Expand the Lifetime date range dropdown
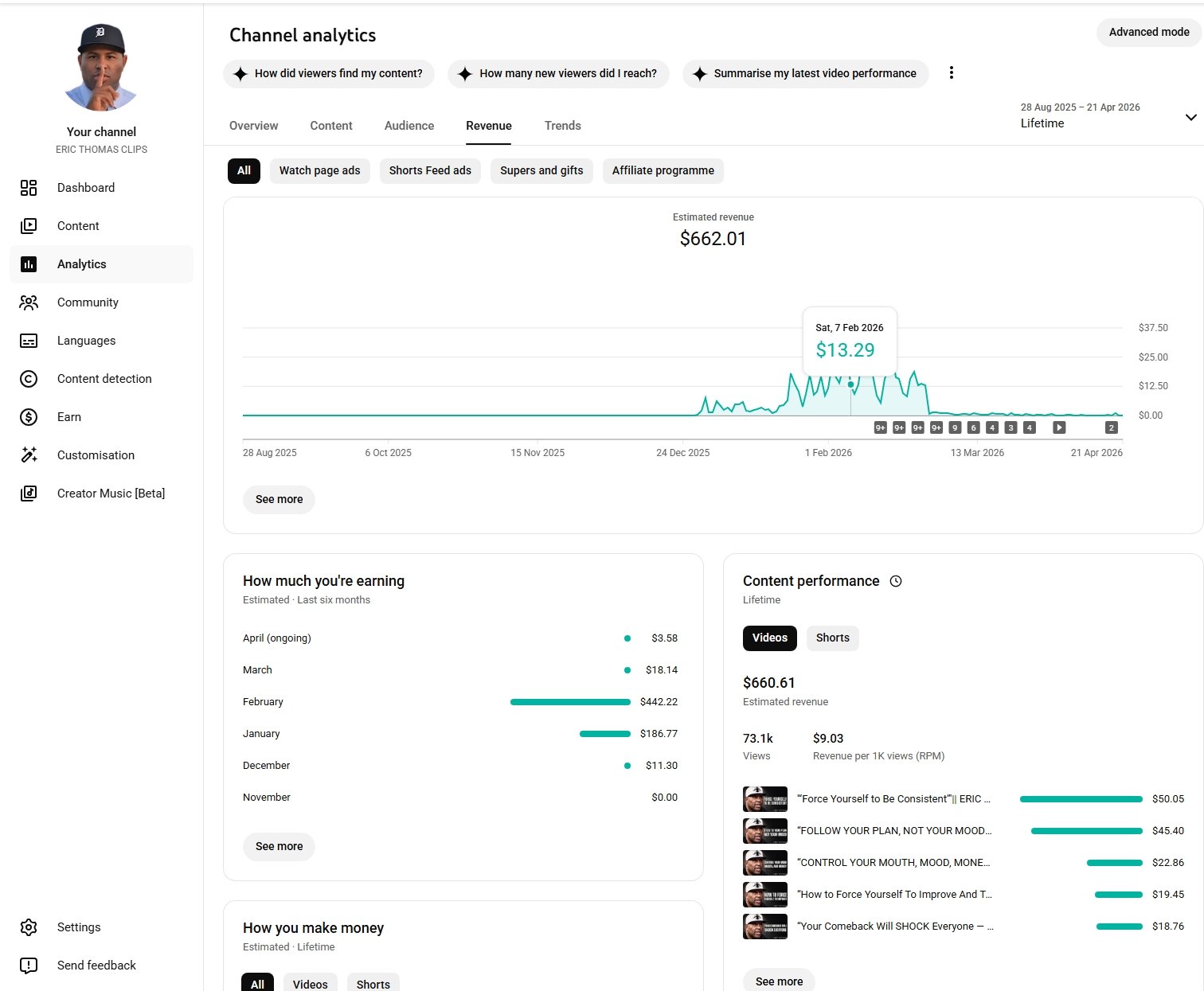Viewport: 1204px width, 991px height. [x=1190, y=117]
